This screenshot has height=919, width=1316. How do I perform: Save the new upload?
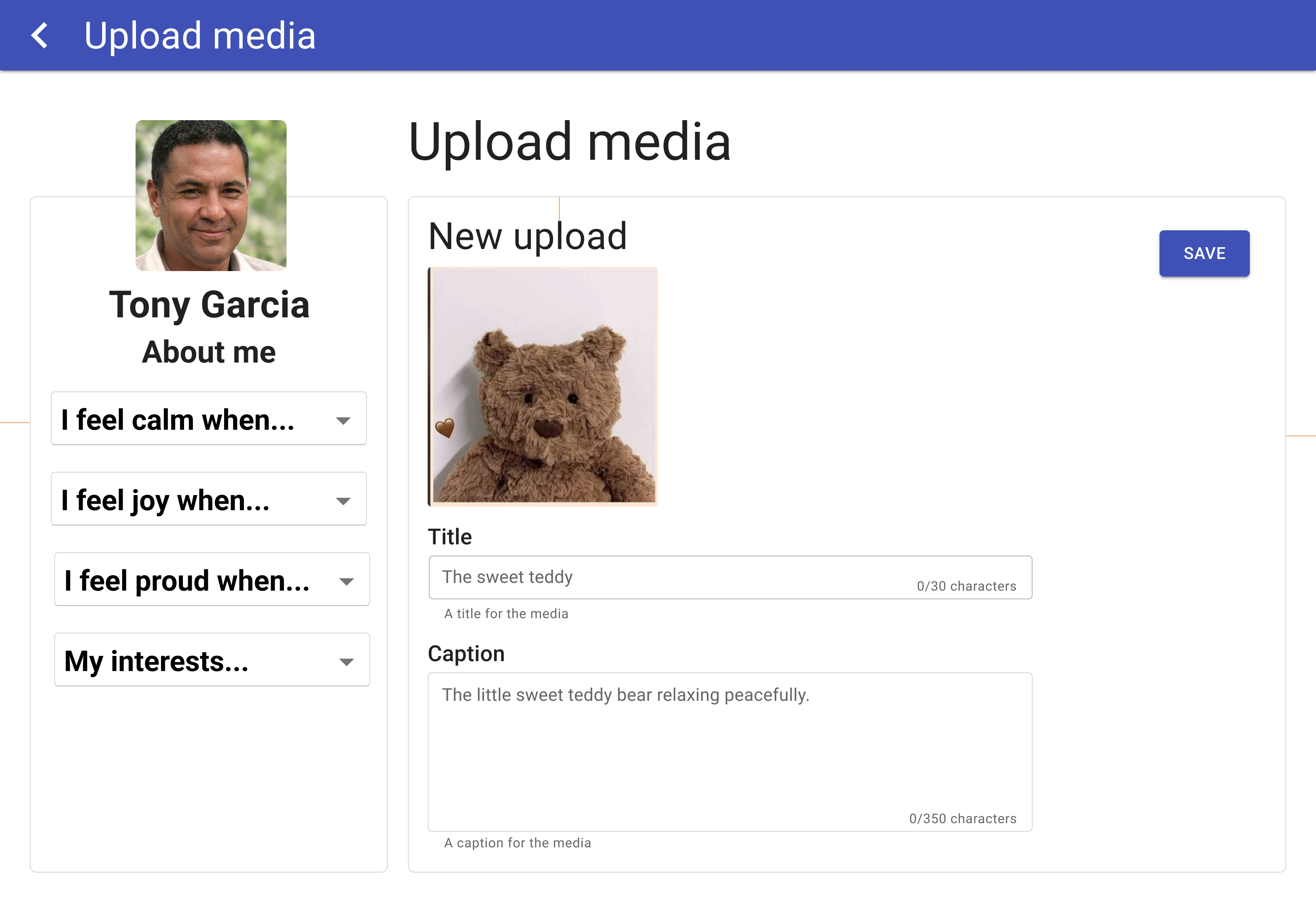click(1204, 253)
